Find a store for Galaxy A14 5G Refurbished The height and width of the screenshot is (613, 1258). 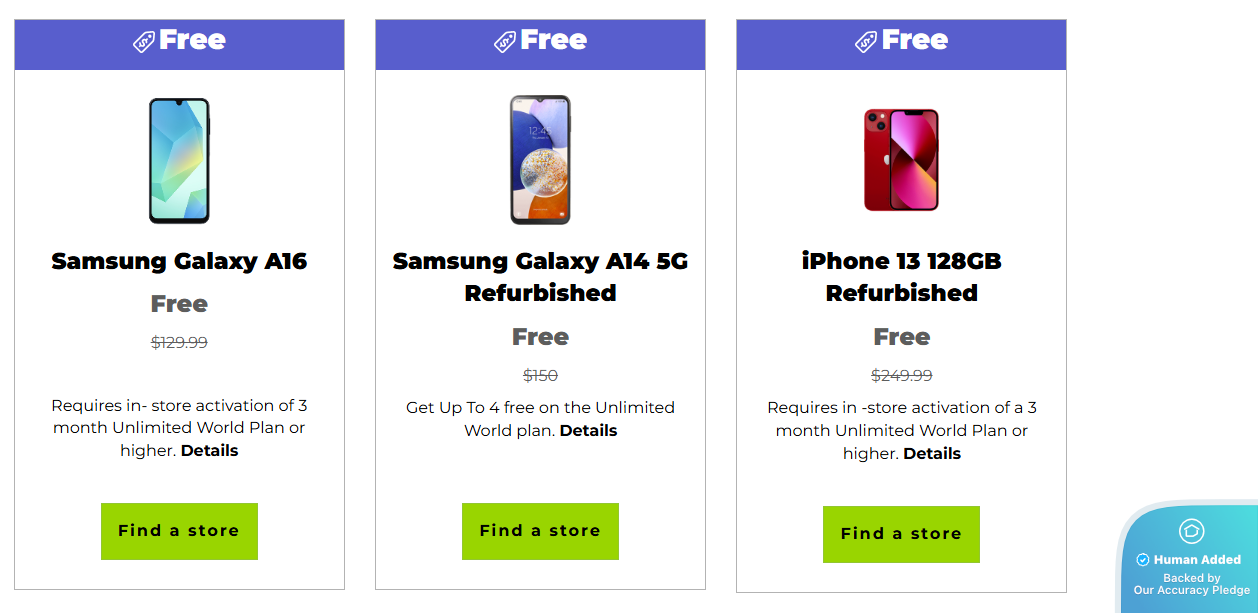(x=540, y=531)
